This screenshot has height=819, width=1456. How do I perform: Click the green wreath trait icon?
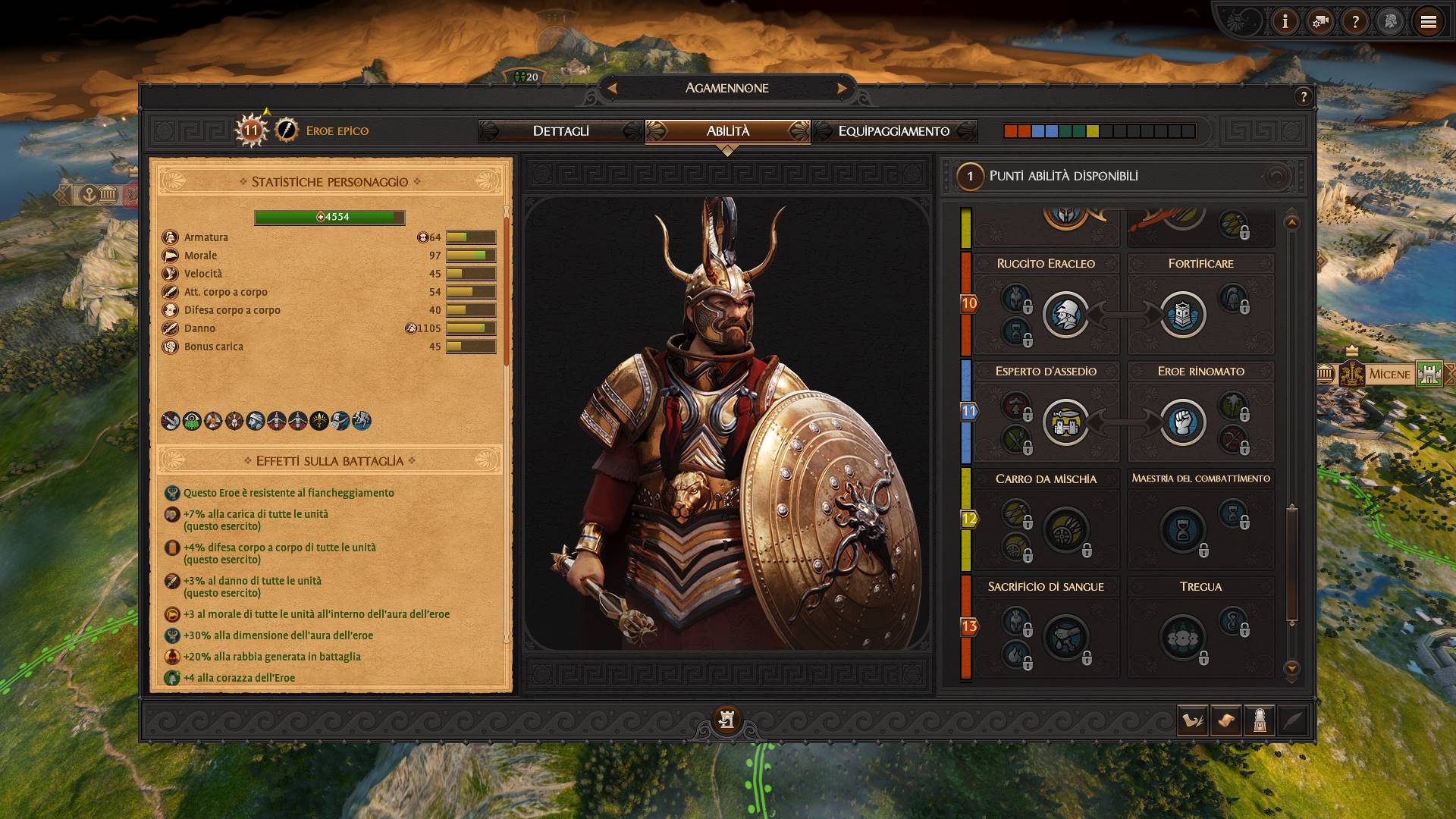(192, 421)
